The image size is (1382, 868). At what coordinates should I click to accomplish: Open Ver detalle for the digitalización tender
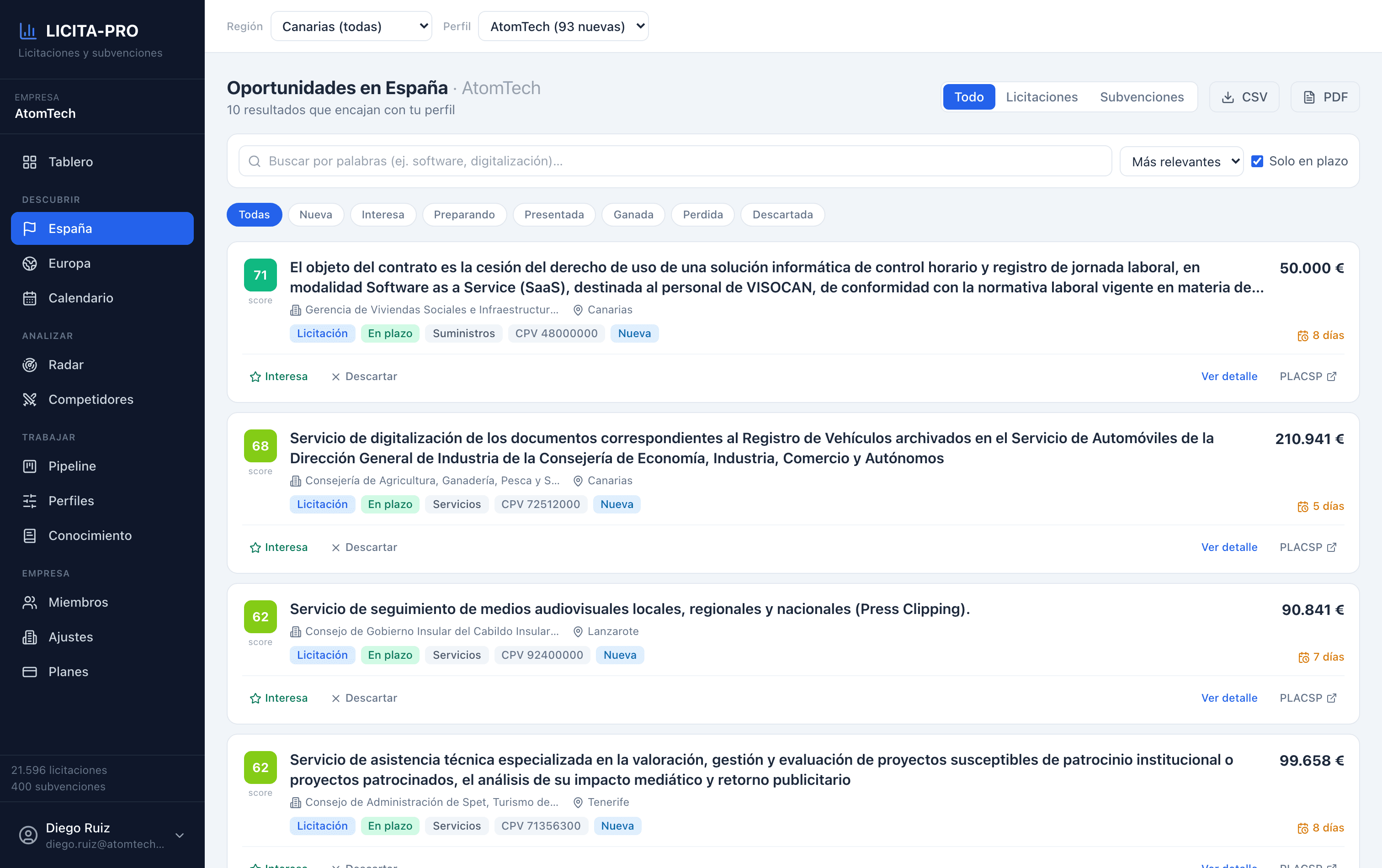click(x=1229, y=547)
